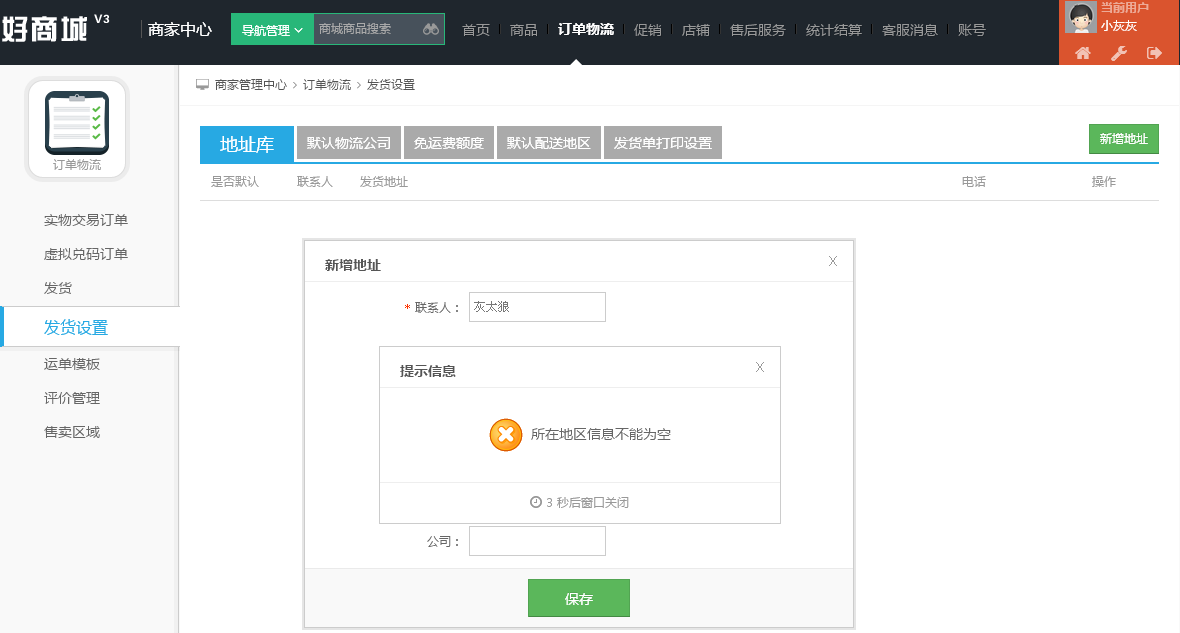
Task: Close the 提示信息 popup with its X
Action: click(x=759, y=367)
